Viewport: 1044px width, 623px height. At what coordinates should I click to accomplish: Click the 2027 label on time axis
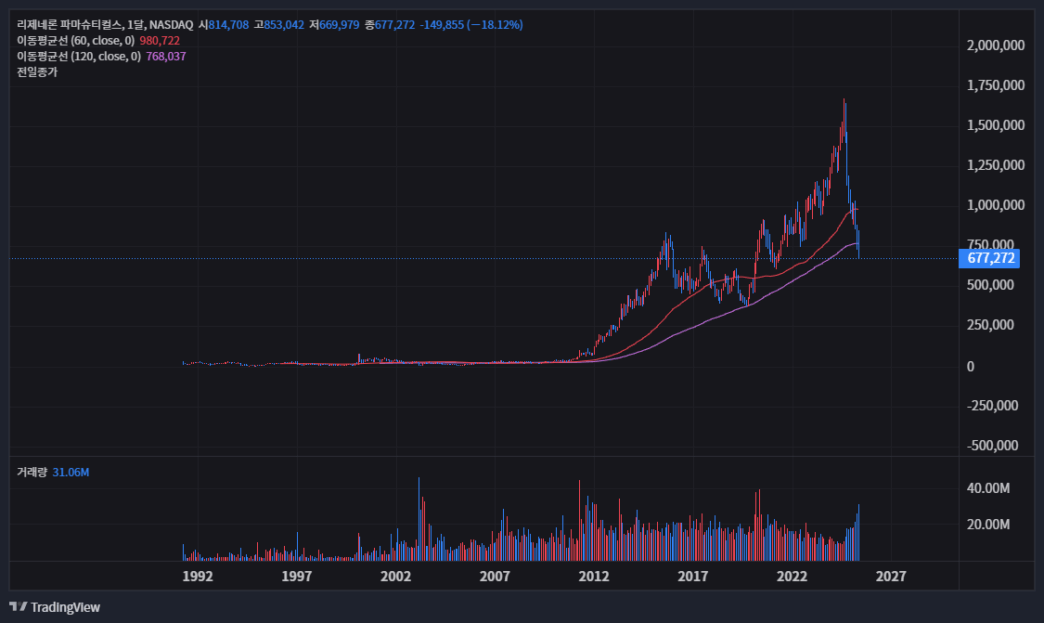[891, 576]
